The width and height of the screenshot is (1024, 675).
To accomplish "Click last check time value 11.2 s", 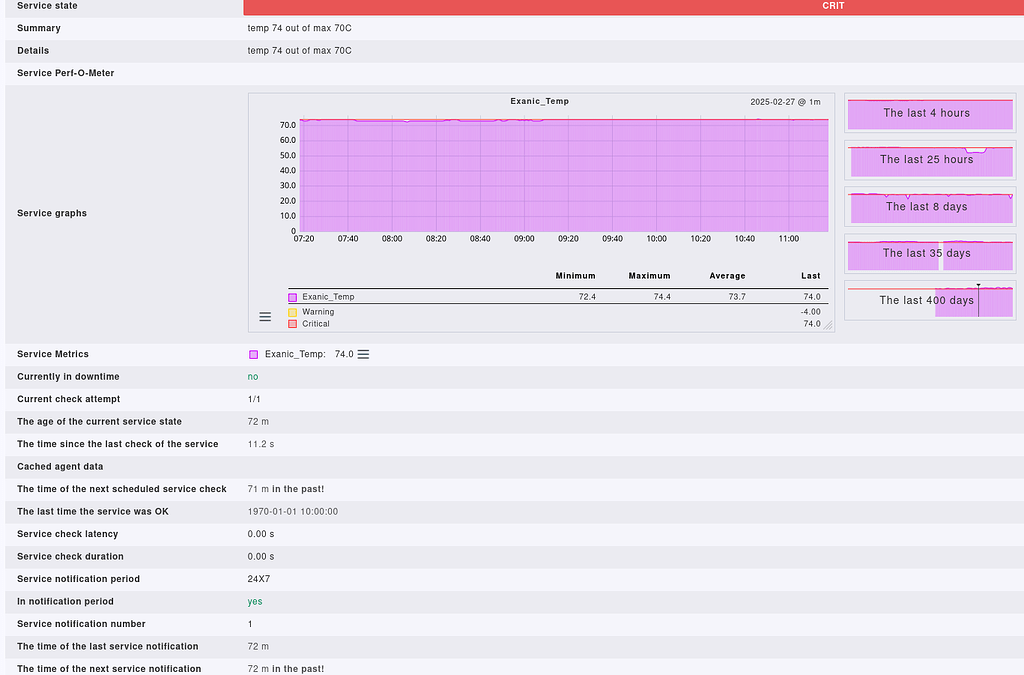I will click(x=261, y=445).
